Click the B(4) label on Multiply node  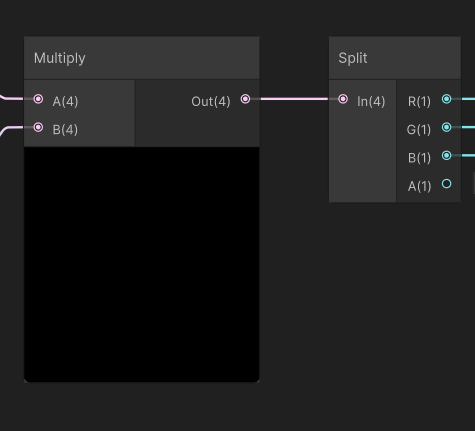click(x=65, y=130)
